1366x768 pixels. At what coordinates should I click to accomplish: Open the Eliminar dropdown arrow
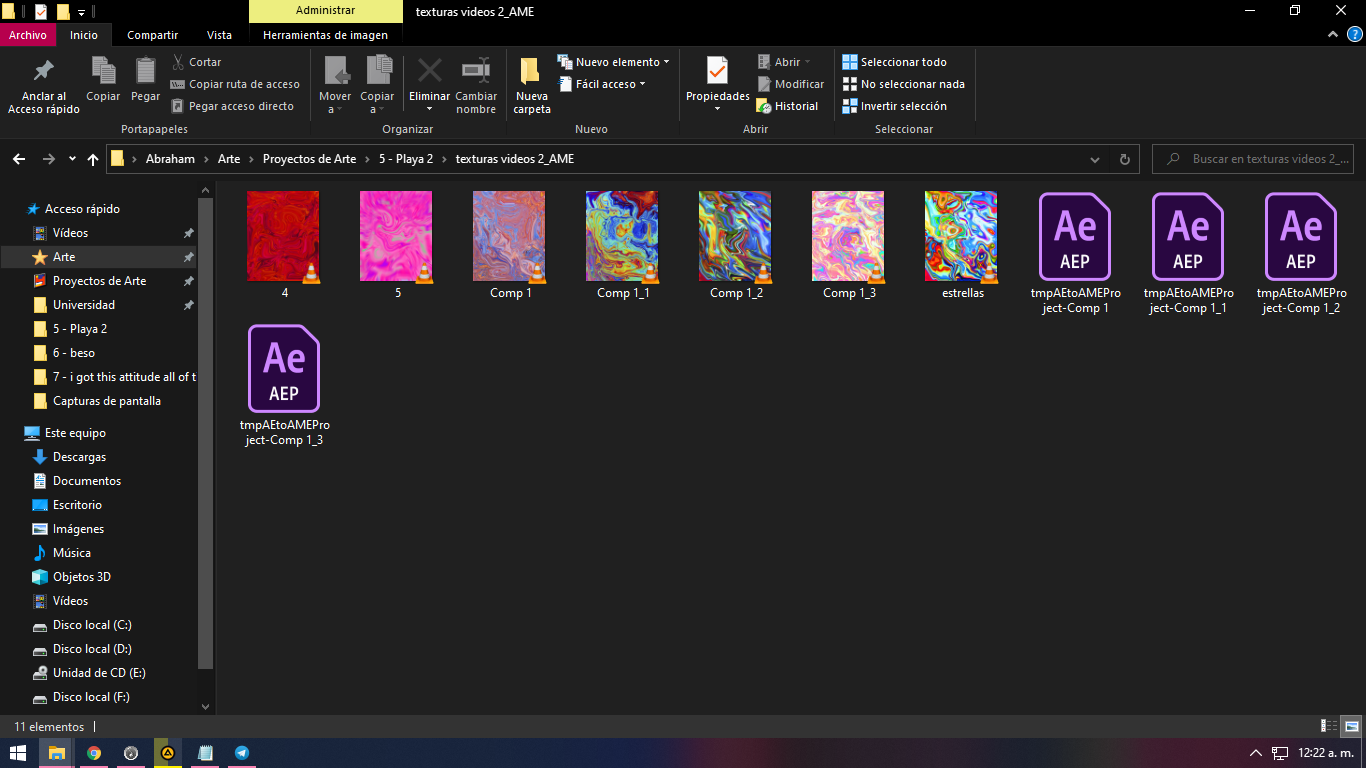429,109
